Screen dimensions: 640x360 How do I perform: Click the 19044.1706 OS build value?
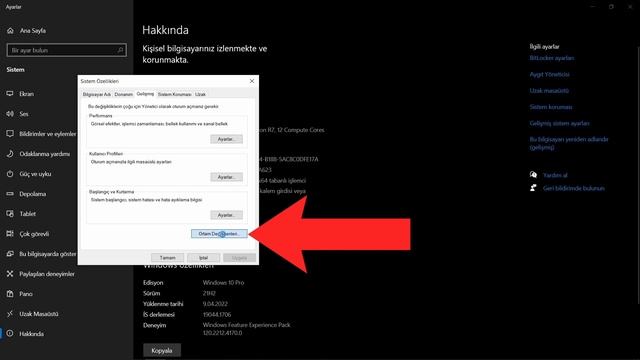point(217,314)
